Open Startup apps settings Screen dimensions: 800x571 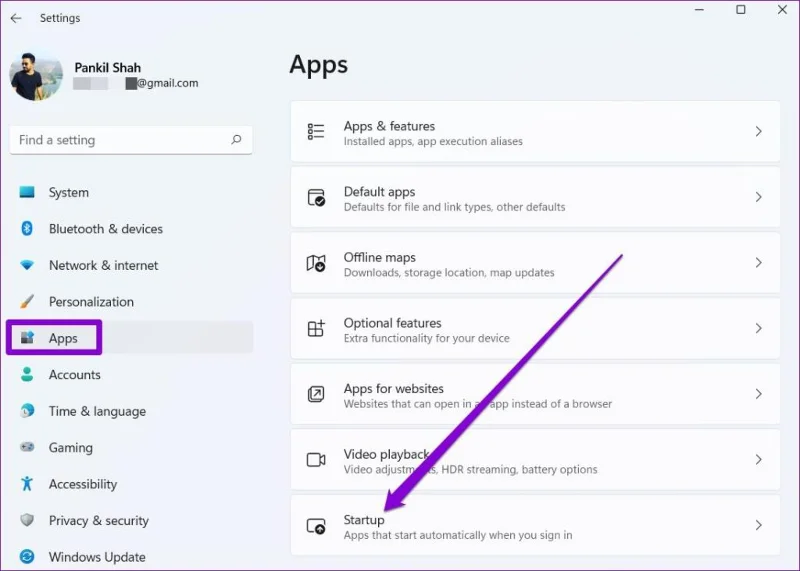pos(535,525)
